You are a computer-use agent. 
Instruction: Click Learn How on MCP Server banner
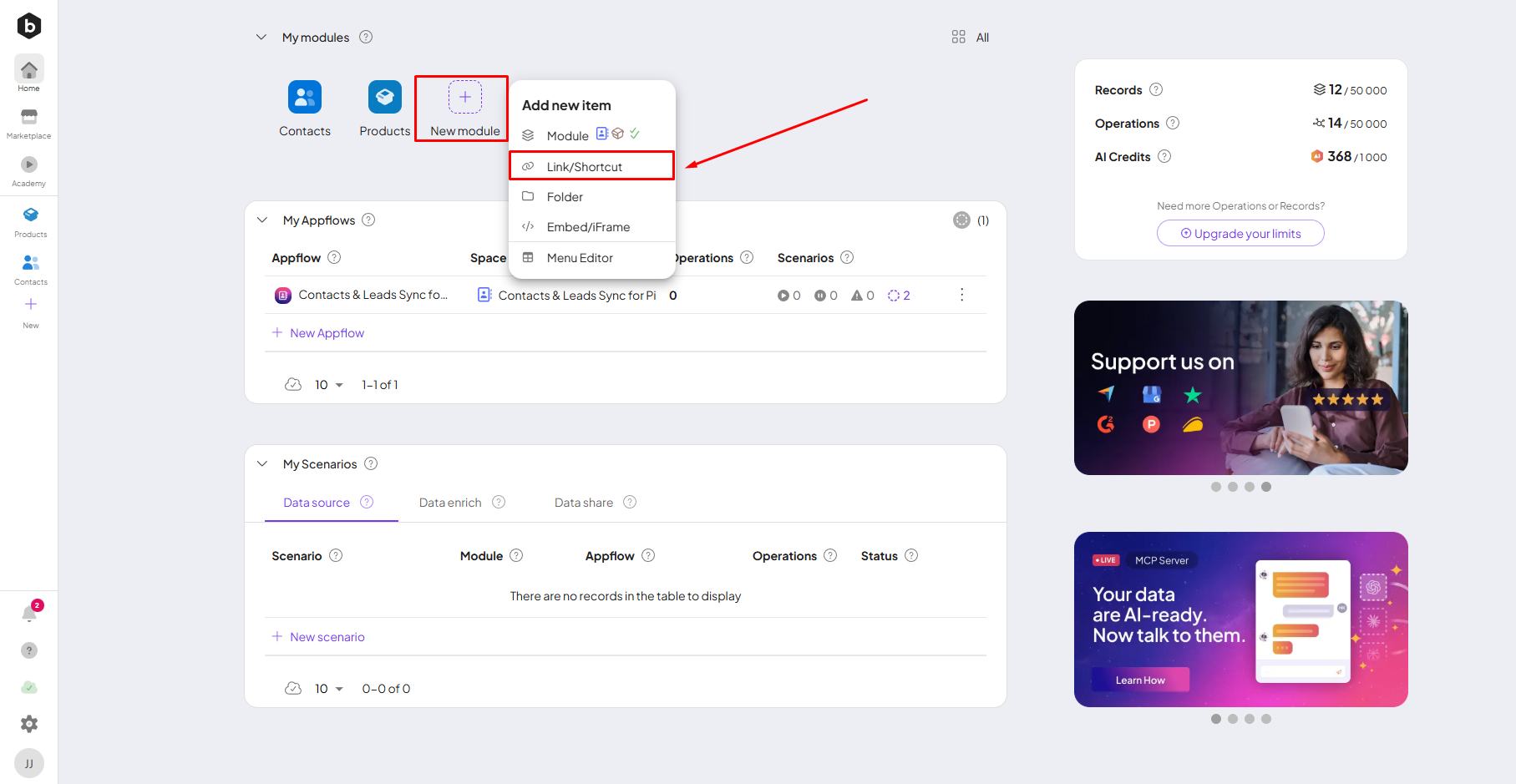tap(1140, 680)
